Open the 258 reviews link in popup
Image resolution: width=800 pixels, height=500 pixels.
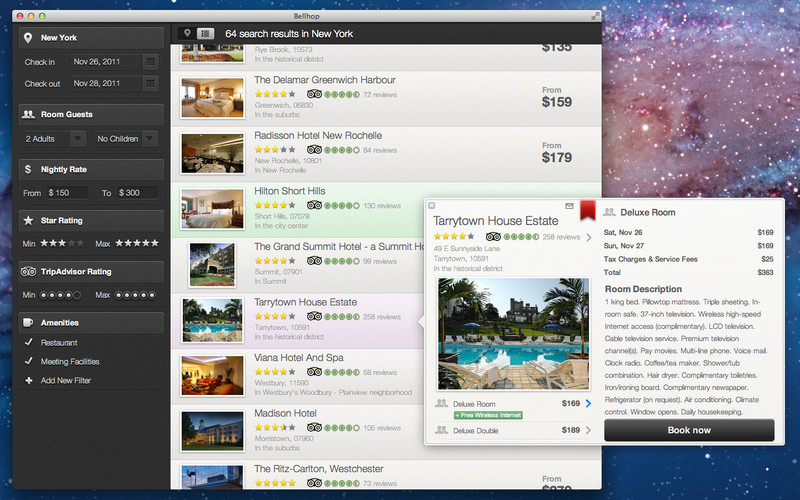[x=561, y=237]
